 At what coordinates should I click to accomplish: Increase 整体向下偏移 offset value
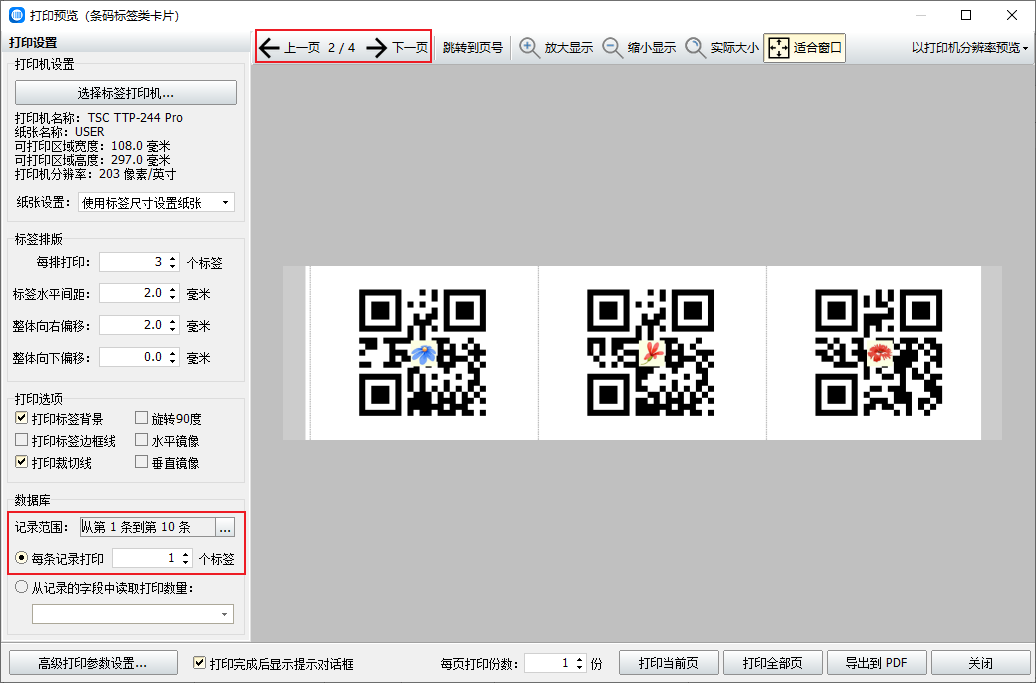pos(172,353)
